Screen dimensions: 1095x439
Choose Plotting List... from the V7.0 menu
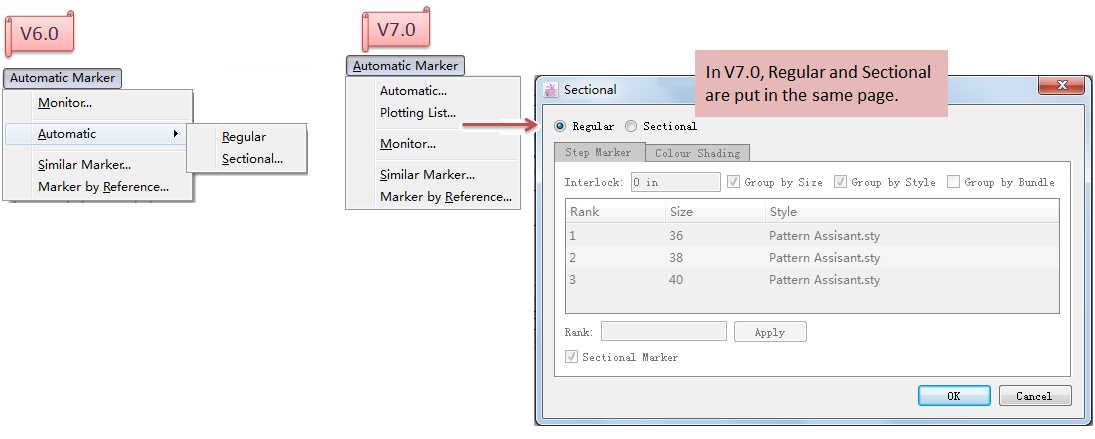(x=418, y=113)
